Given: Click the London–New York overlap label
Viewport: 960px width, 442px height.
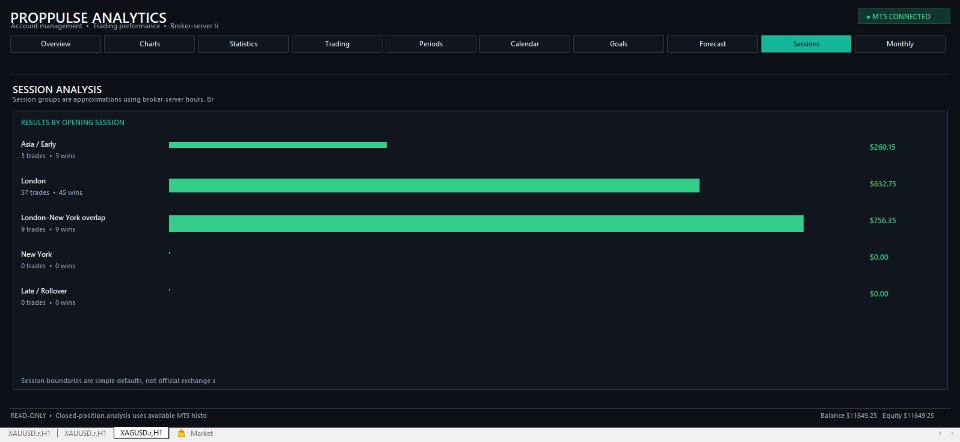Looking at the screenshot, I should pos(63,218).
